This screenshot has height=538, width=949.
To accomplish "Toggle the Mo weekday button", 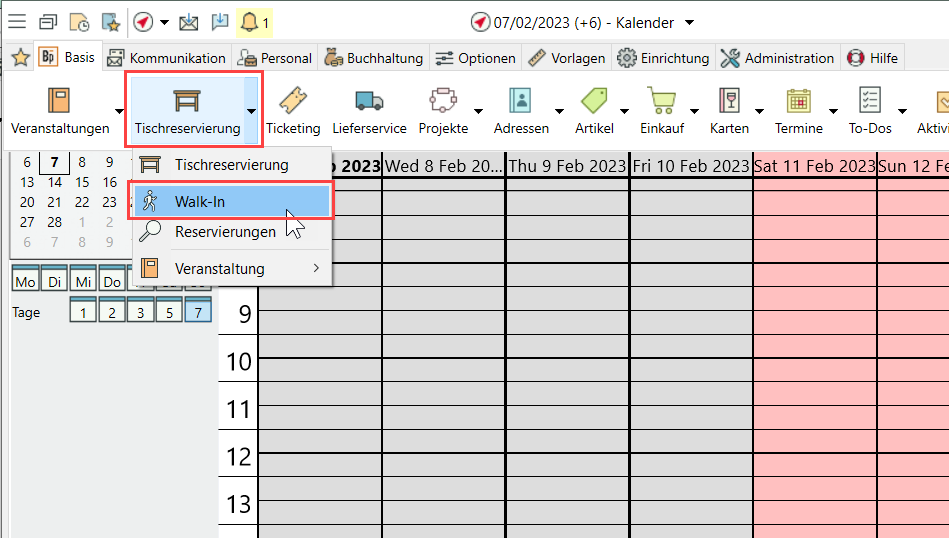I will 26,282.
